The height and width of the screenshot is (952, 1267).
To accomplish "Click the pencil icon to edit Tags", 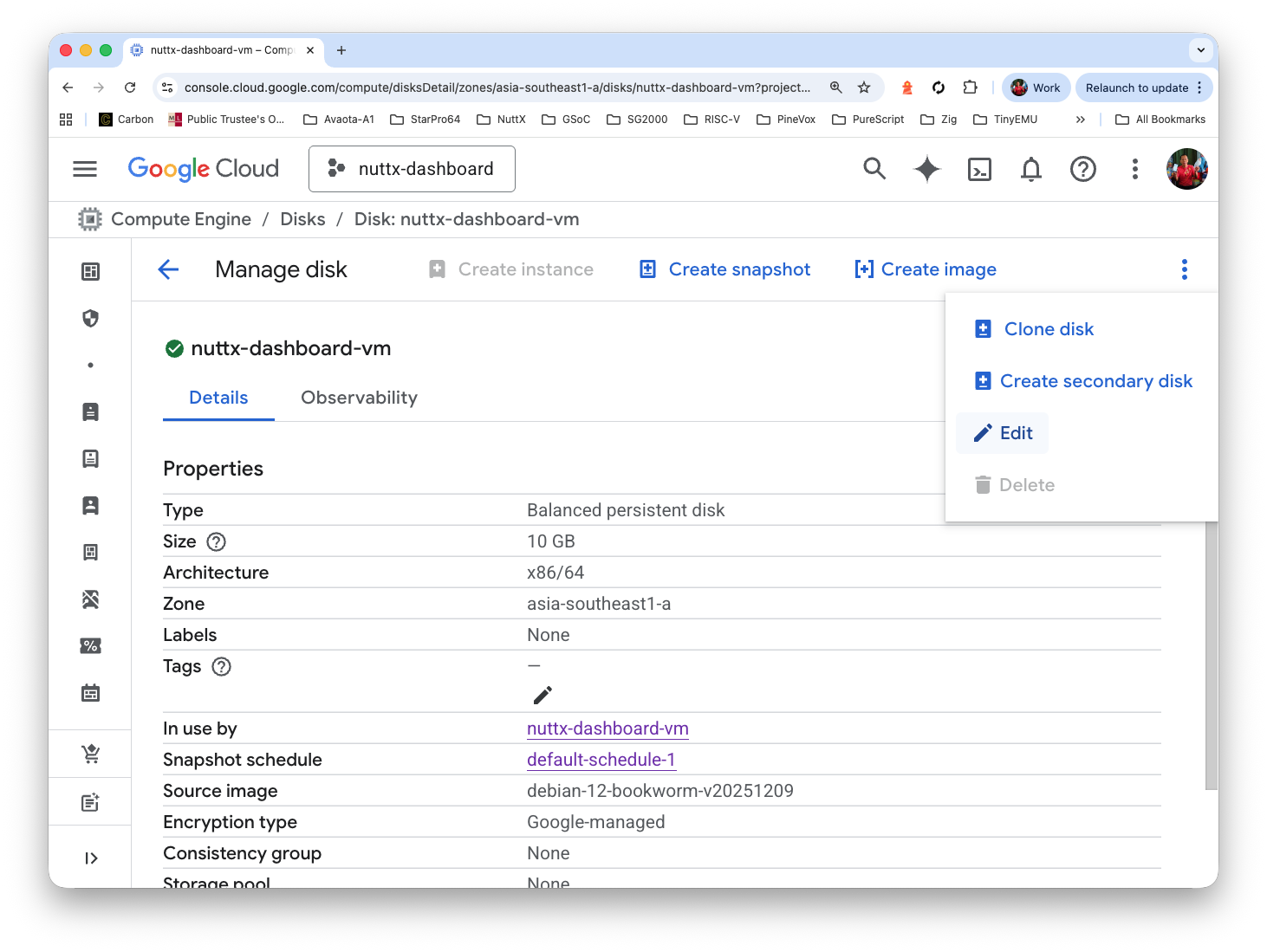I will (x=543, y=695).
